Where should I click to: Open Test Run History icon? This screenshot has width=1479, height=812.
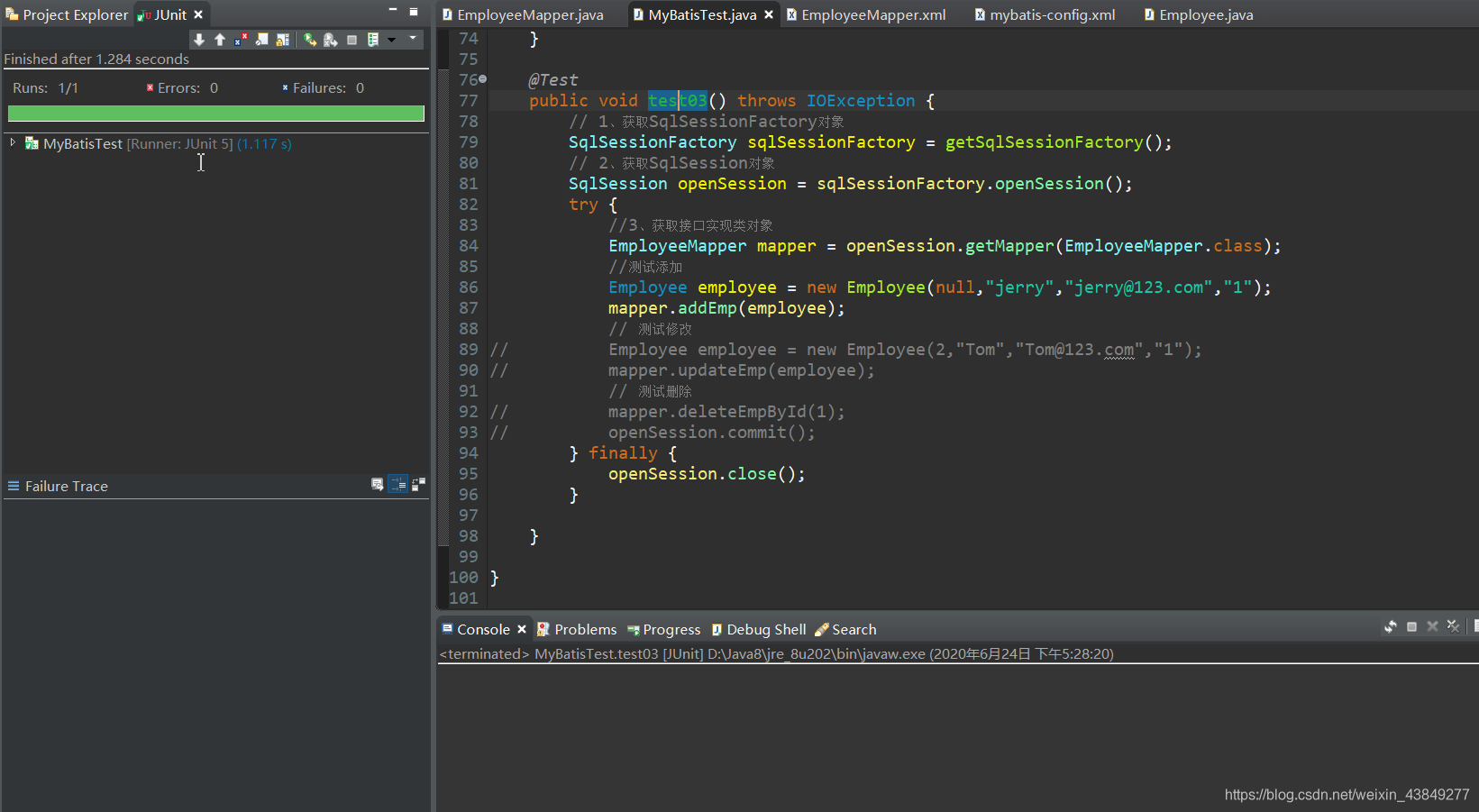pyautogui.click(x=373, y=40)
